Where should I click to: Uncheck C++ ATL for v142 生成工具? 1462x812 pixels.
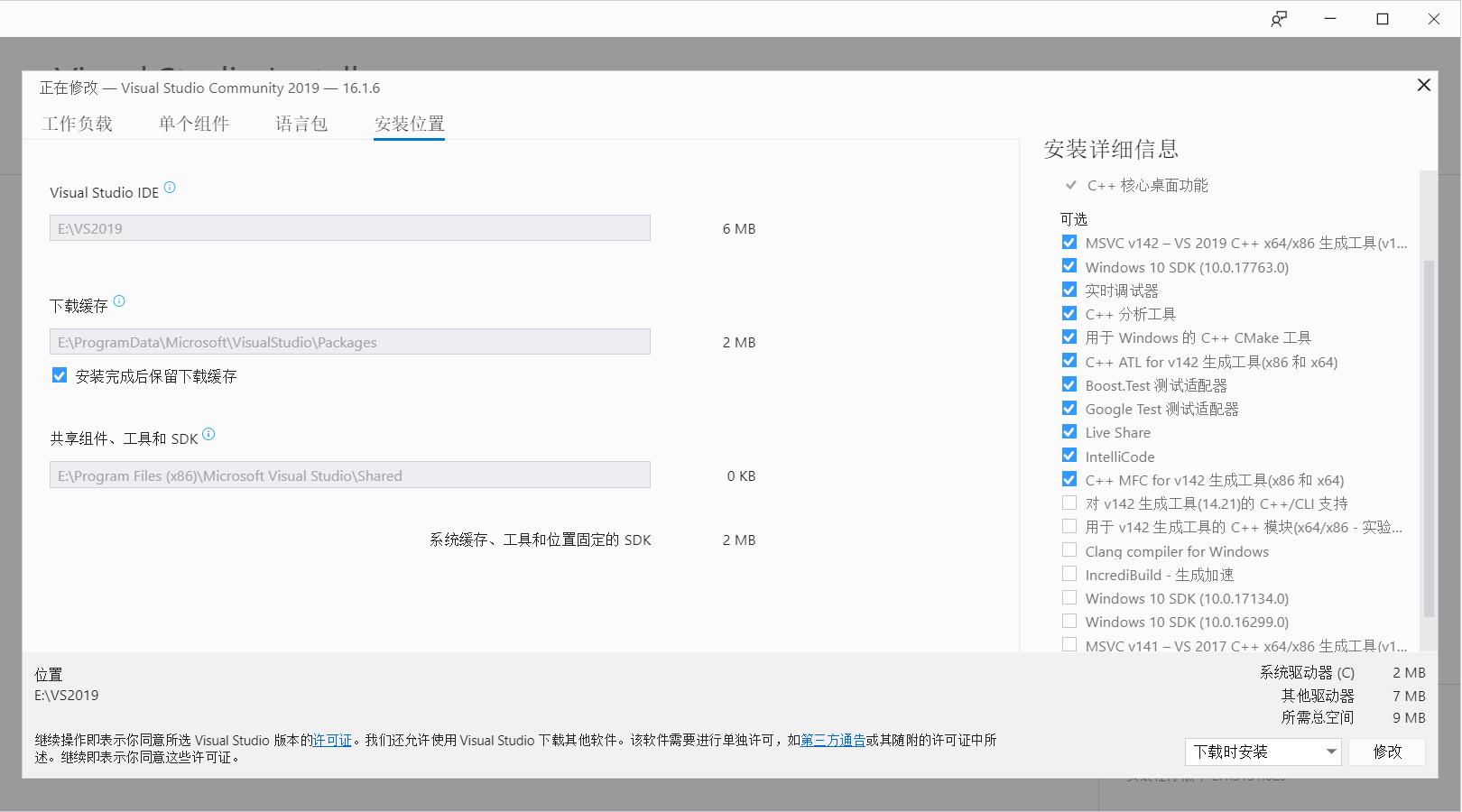click(1069, 361)
